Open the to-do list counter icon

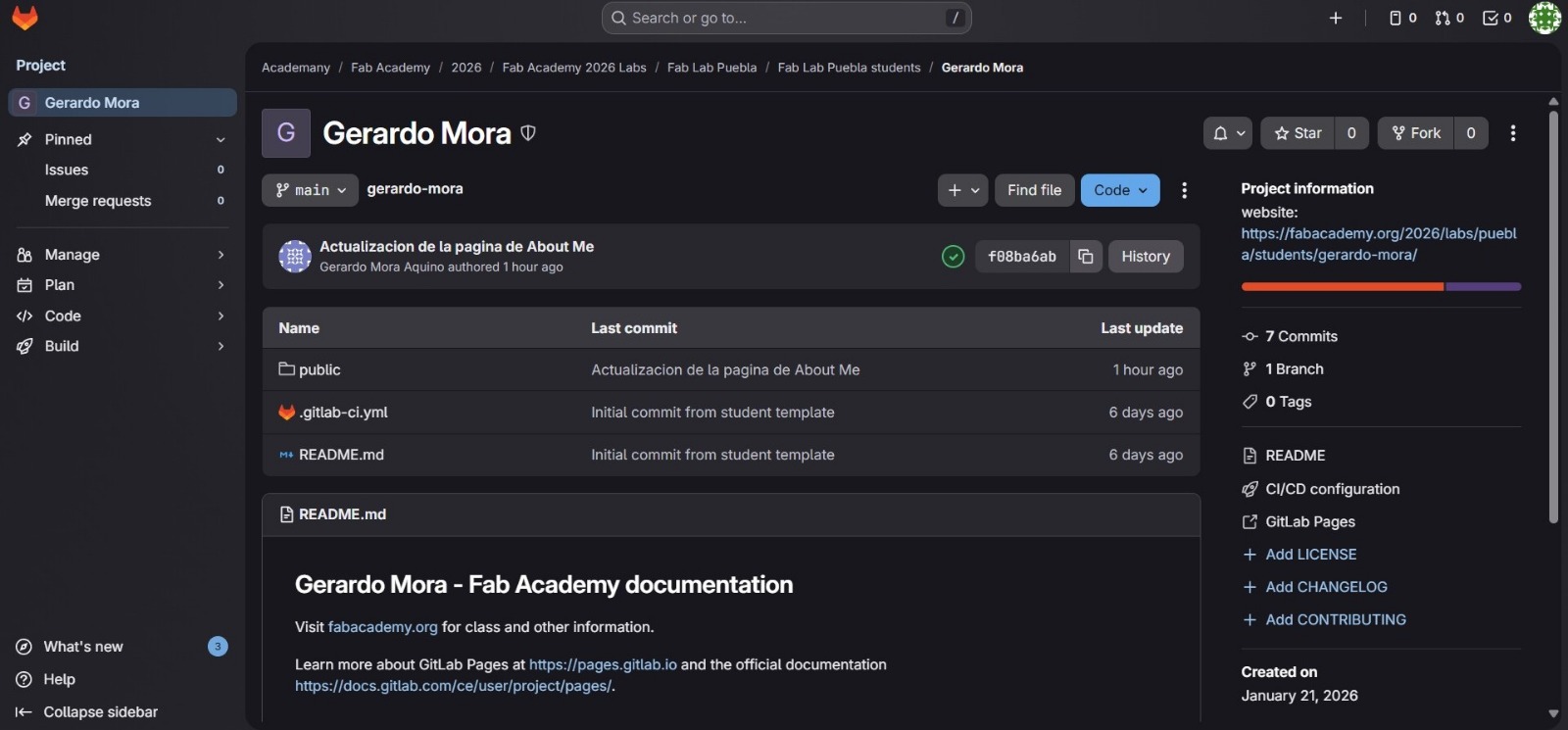[x=1496, y=18]
